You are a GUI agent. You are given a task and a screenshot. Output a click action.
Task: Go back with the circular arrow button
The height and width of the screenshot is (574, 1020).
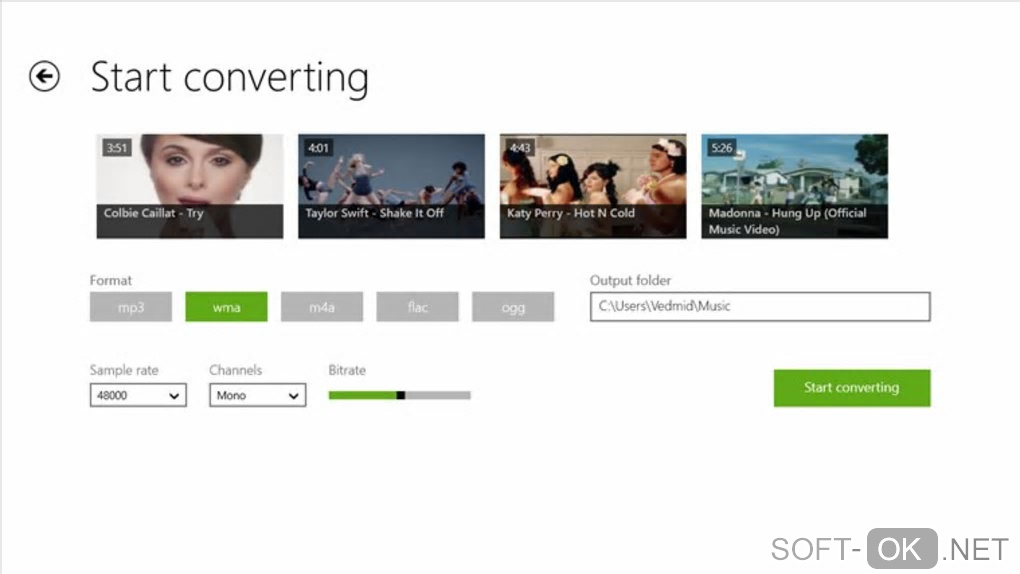44,76
